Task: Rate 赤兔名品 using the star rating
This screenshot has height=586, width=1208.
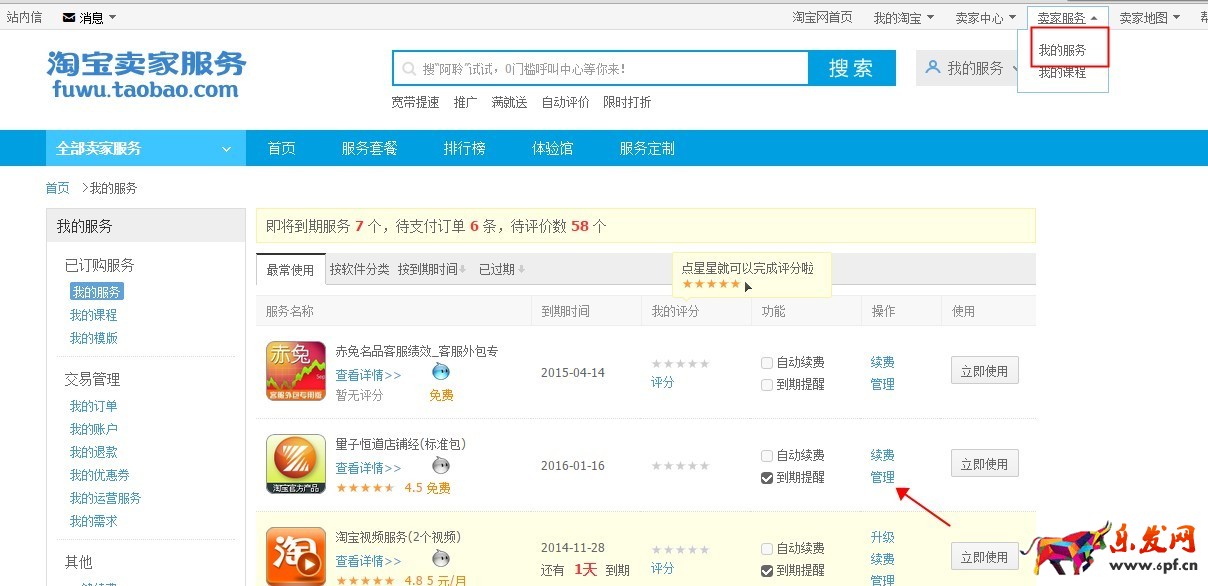Action: 680,364
